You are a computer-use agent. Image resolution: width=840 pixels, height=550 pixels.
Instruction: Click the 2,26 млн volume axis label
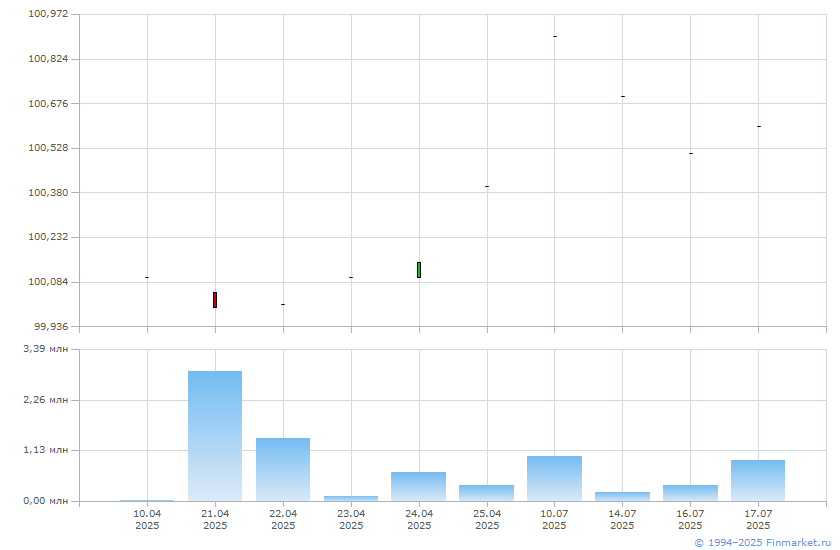point(46,400)
